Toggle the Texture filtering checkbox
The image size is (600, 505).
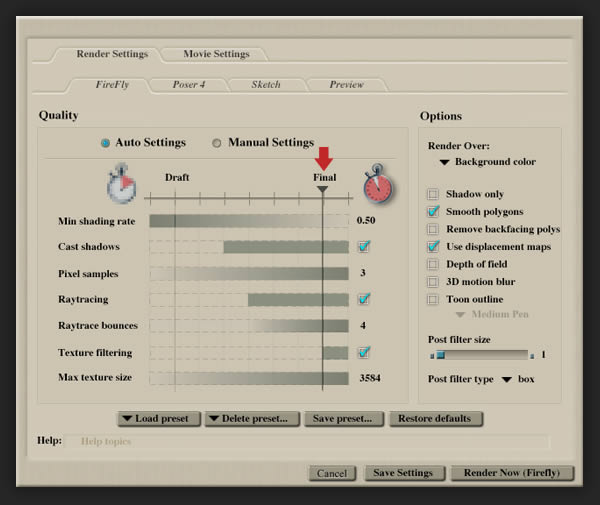(364, 352)
